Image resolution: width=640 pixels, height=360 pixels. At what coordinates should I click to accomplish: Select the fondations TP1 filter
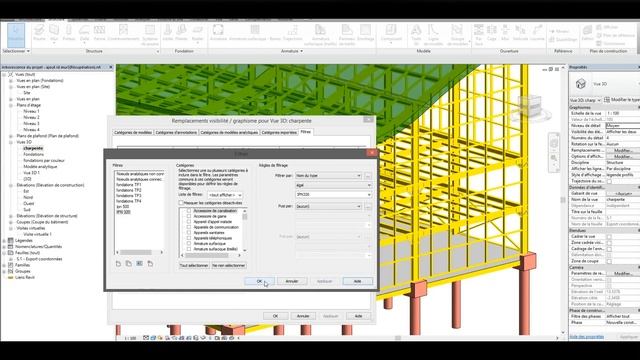pyautogui.click(x=129, y=185)
